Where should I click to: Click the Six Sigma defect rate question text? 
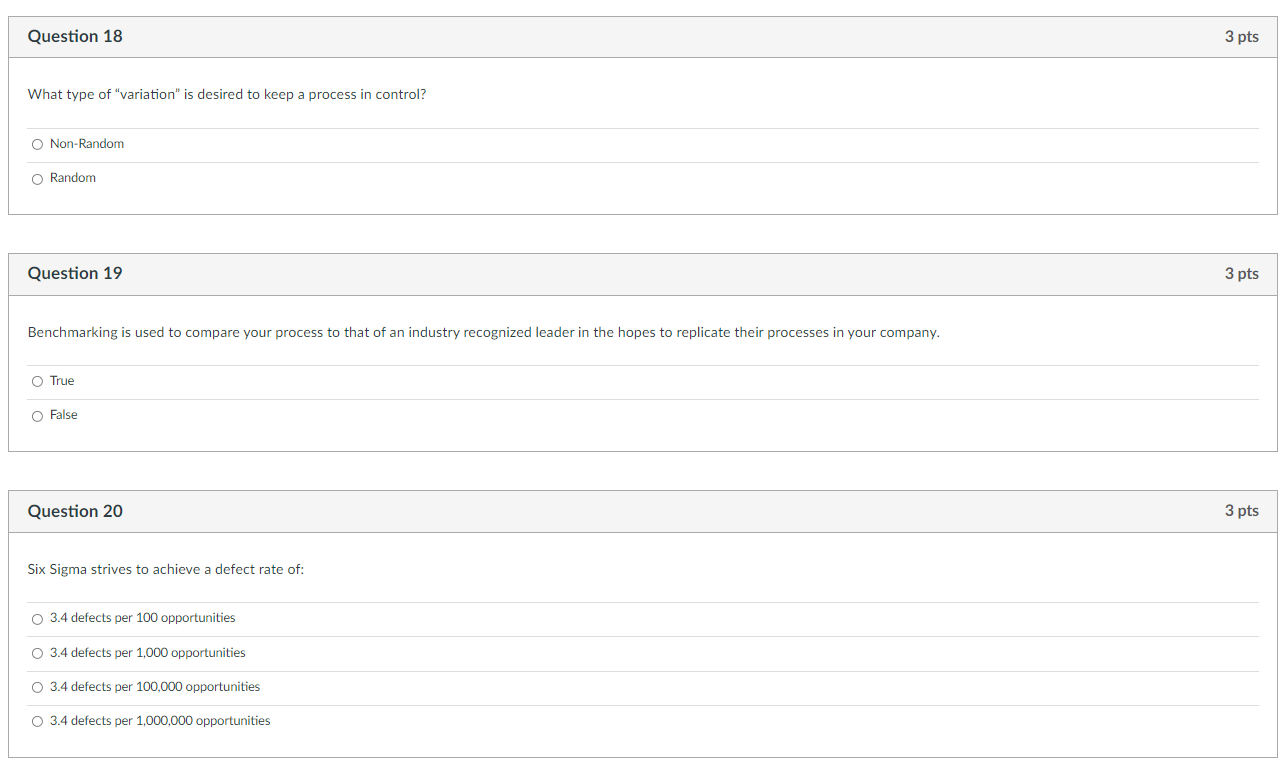[166, 569]
